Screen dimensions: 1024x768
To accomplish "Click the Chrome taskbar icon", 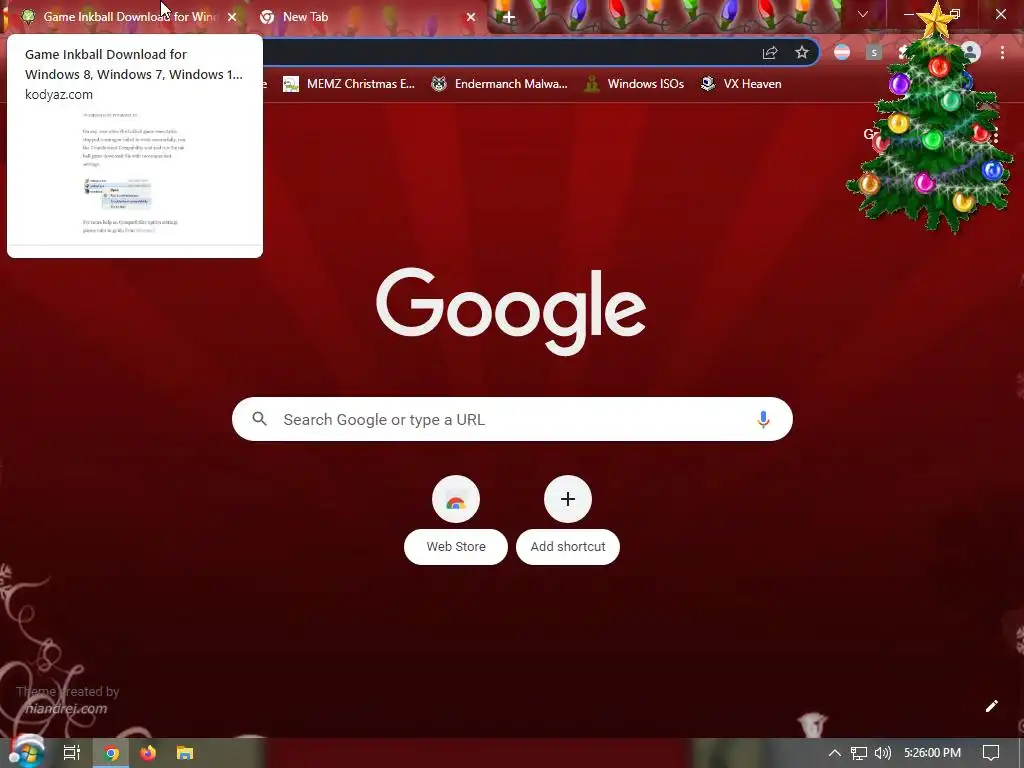I will pyautogui.click(x=112, y=753).
